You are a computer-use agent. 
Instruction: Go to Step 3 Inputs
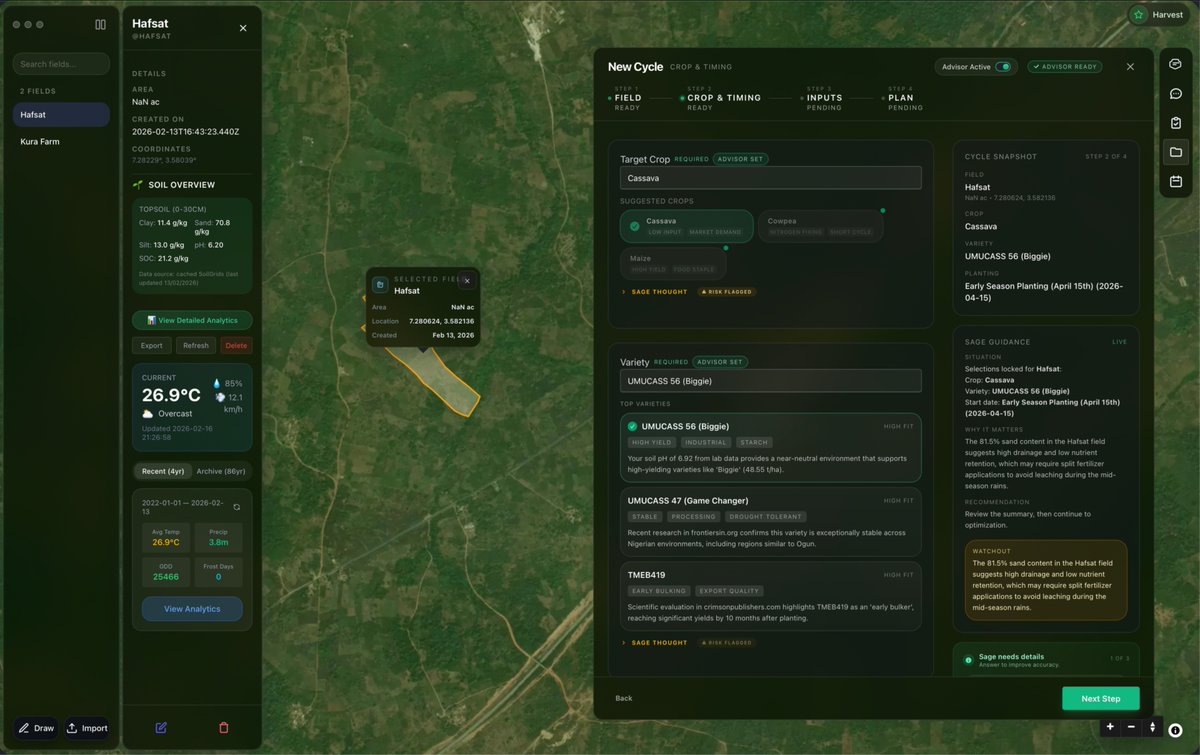(x=823, y=98)
